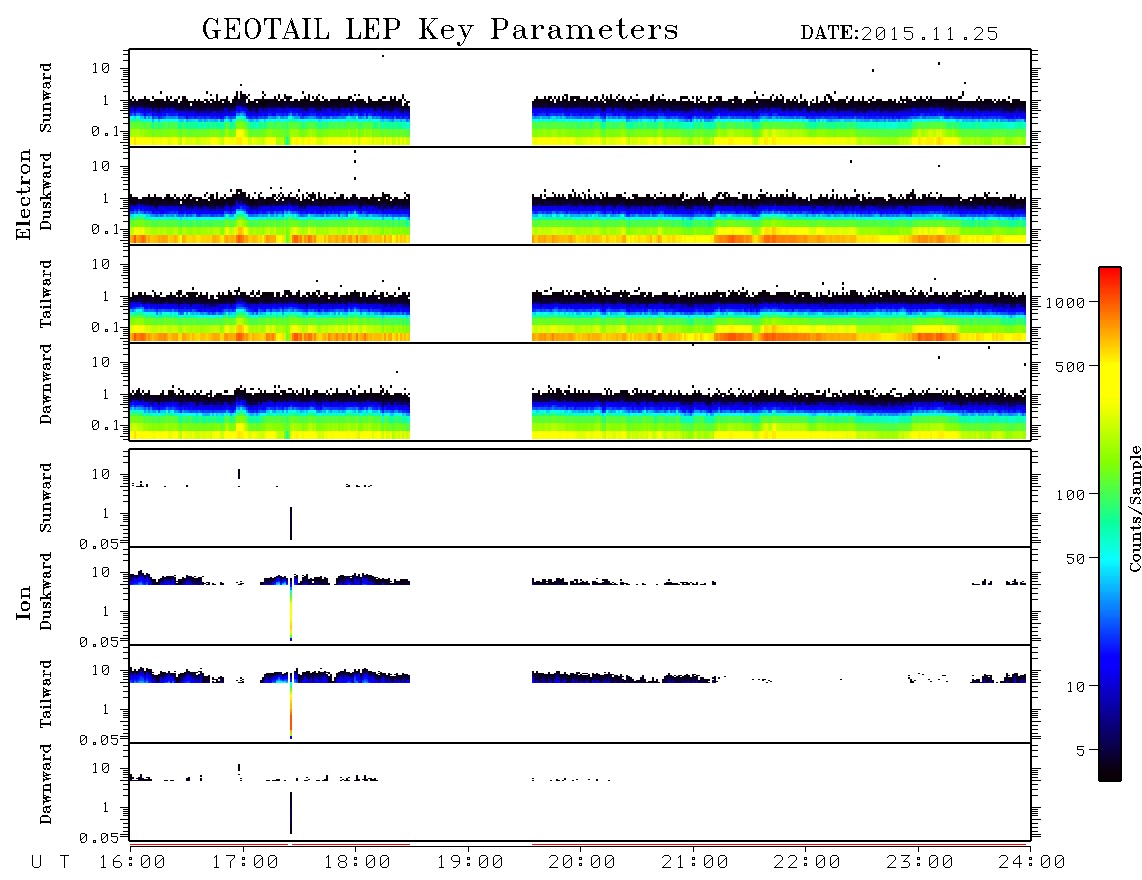Select the Electron Tailward panel label
The image size is (1142, 880).
tap(46, 294)
